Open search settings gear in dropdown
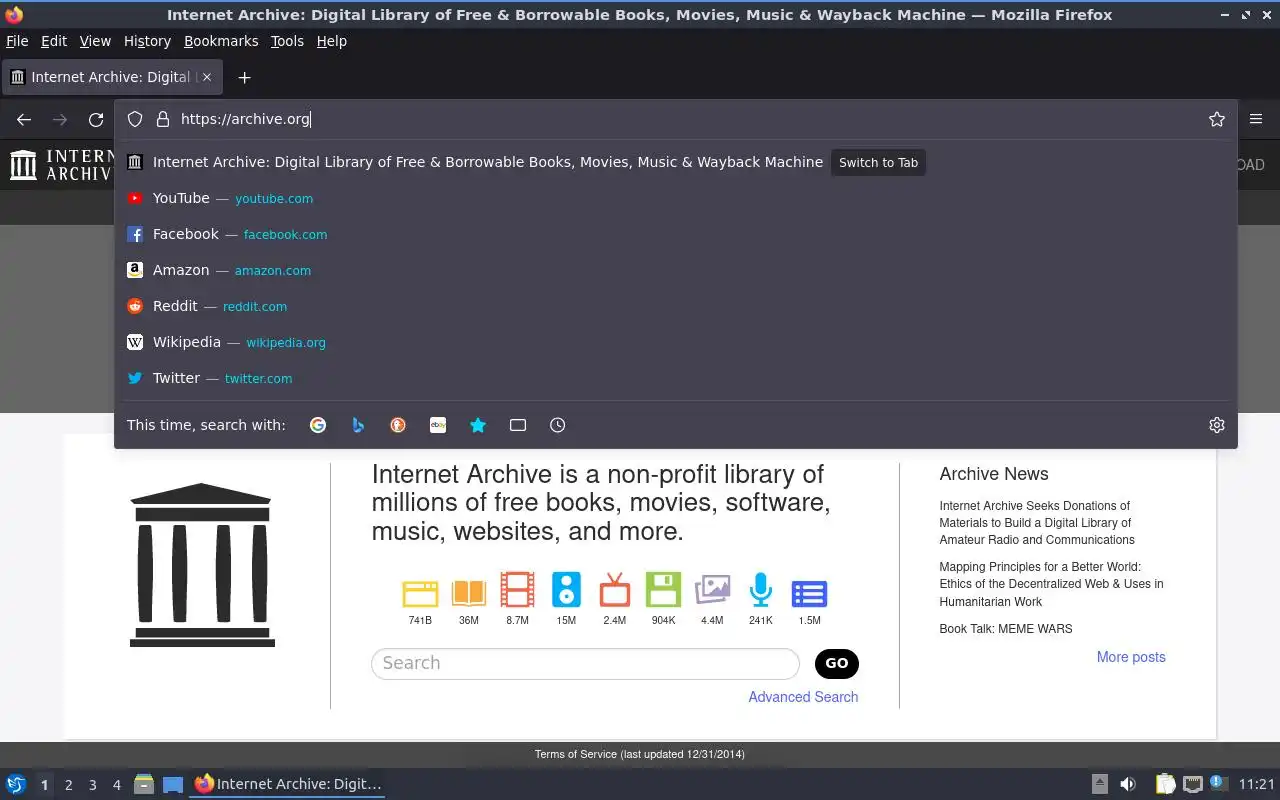Image resolution: width=1280 pixels, height=800 pixels. [x=1217, y=425]
